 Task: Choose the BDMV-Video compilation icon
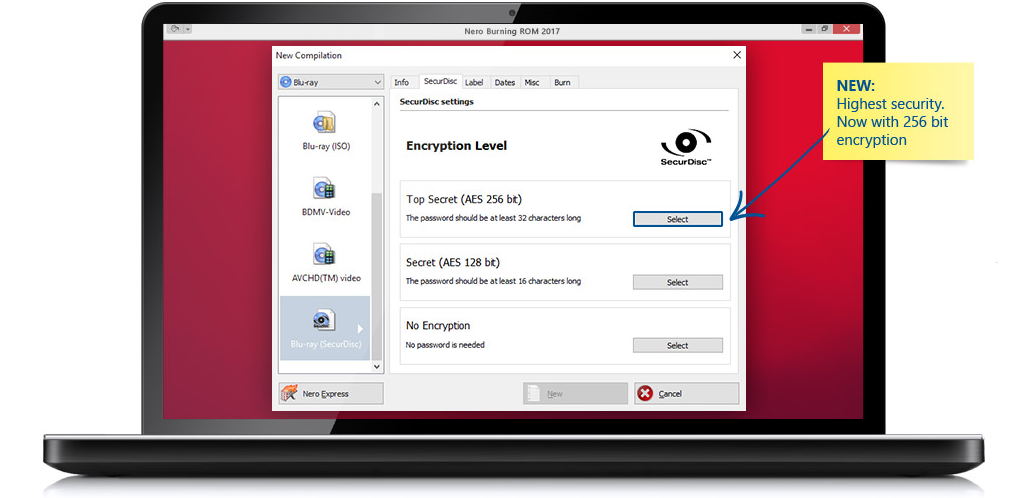(x=323, y=188)
